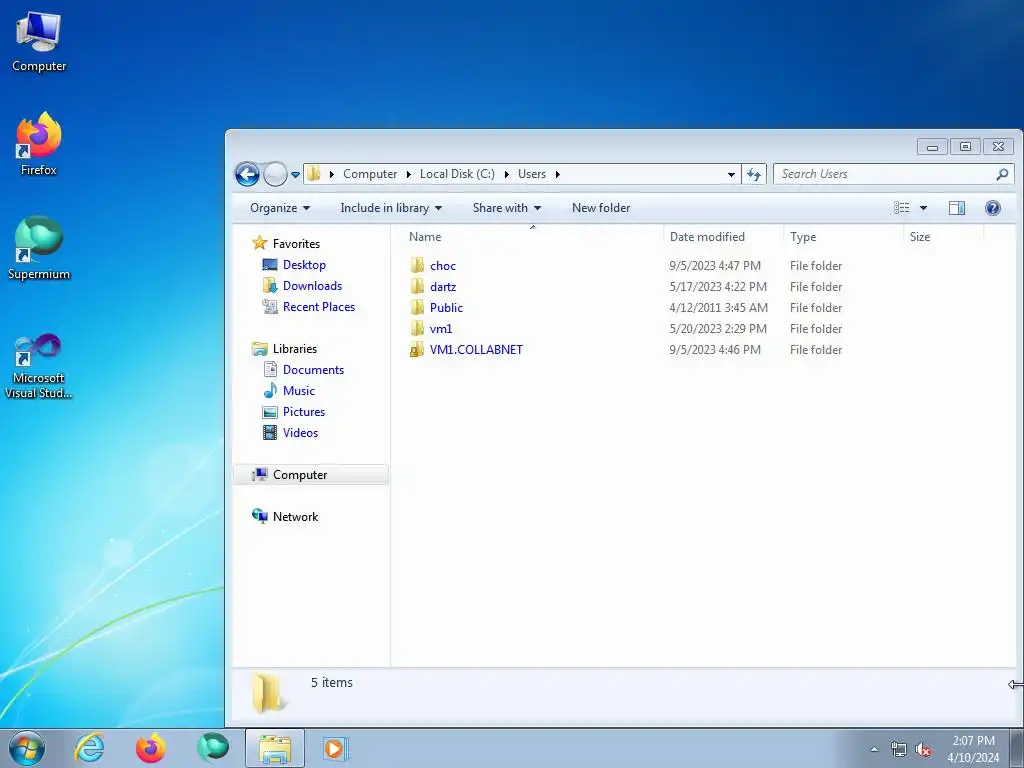Click the New folder button
Viewport: 1024px width, 768px height.
point(601,208)
